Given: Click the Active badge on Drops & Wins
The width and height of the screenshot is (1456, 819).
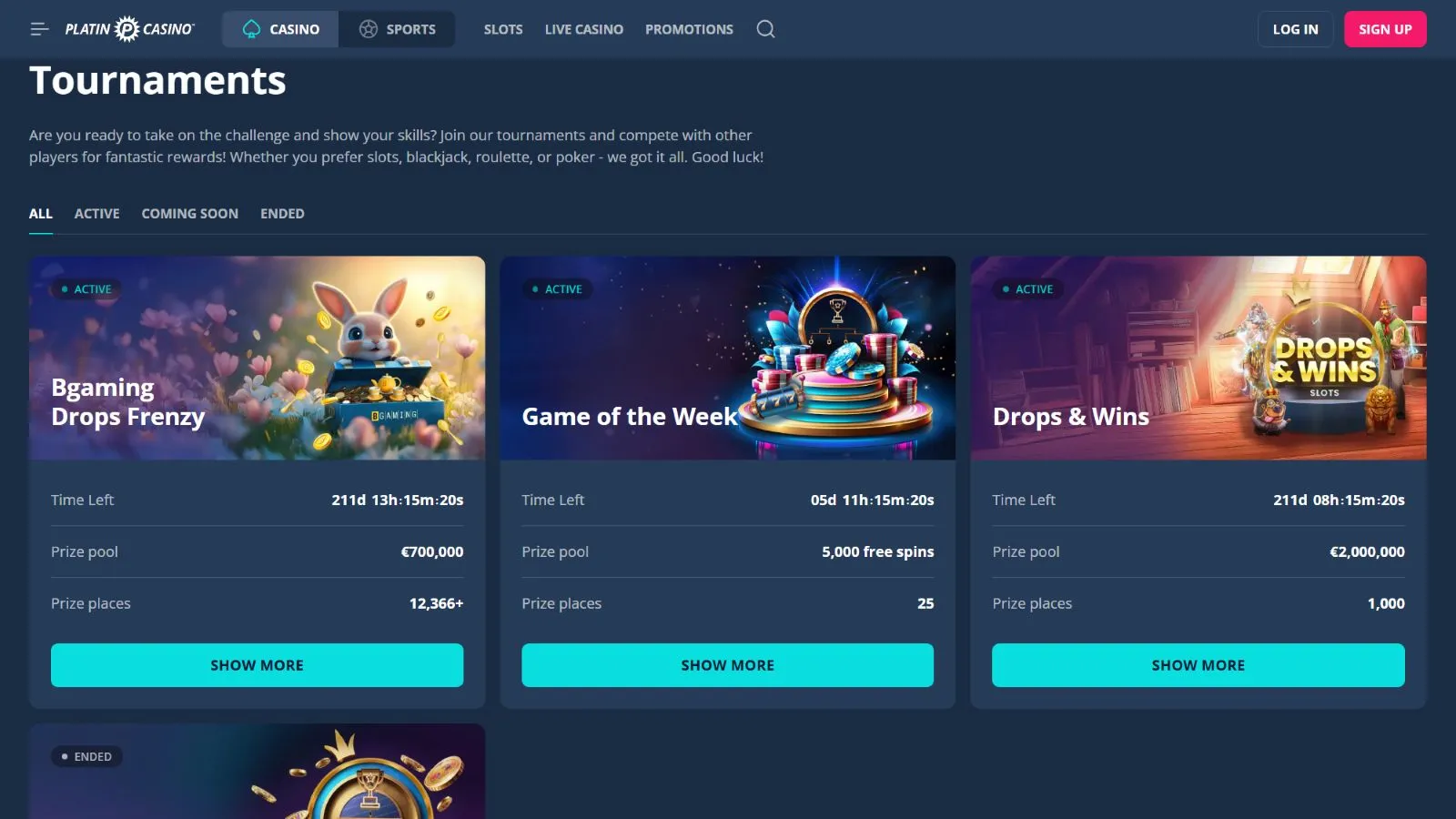Looking at the screenshot, I should pyautogui.click(x=1028, y=289).
